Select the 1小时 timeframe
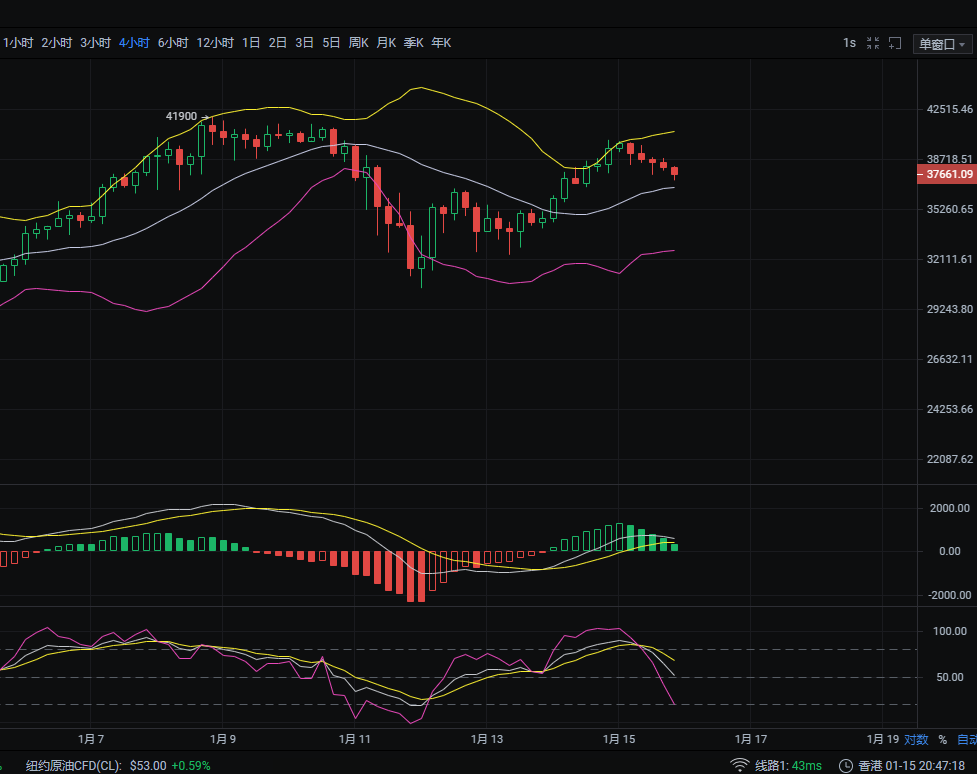Viewport: 977px width, 774px height. coord(18,43)
